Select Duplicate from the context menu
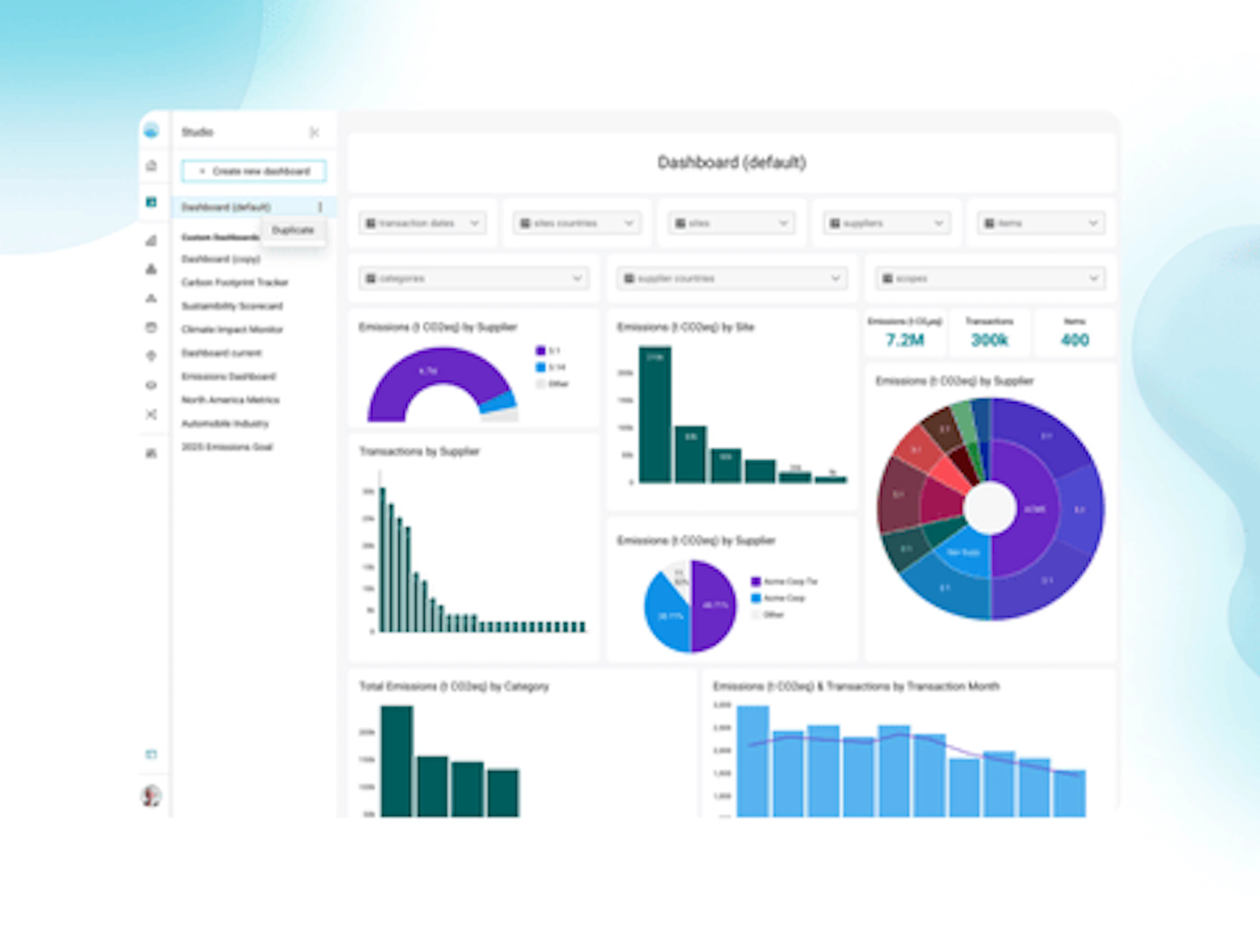This screenshot has width=1260, height=952. click(293, 230)
